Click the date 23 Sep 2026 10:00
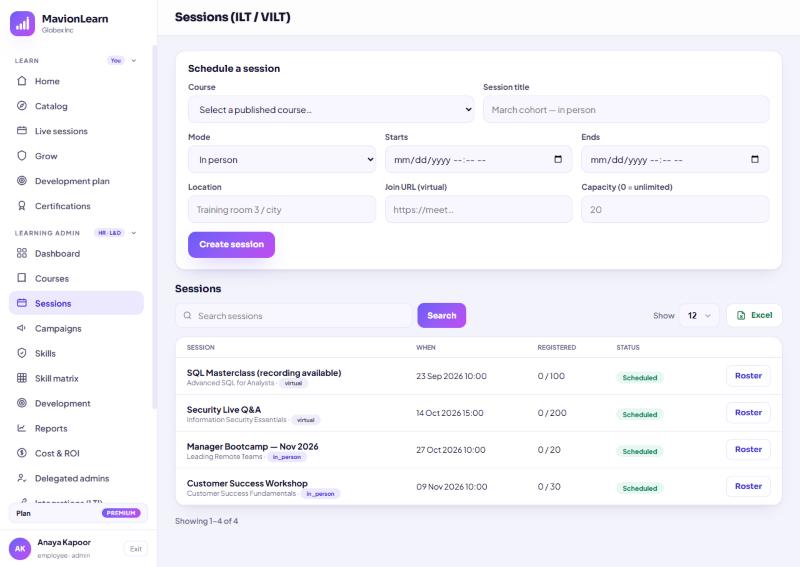This screenshot has height=567, width=800. click(451, 376)
